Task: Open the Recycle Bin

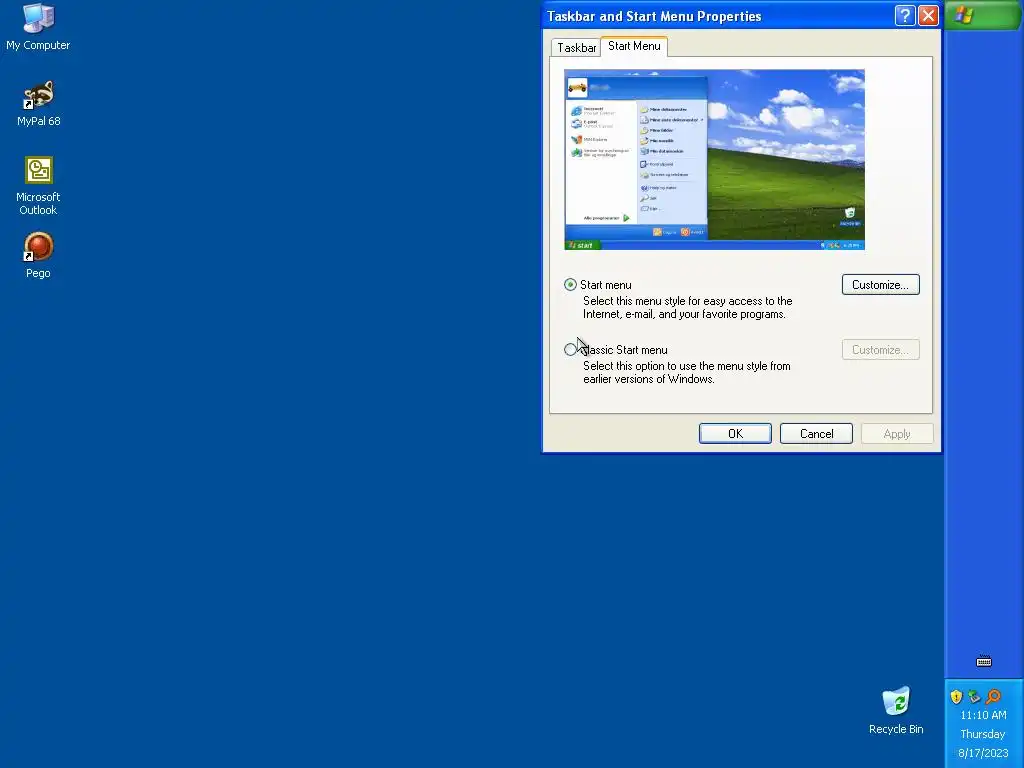Action: point(896,711)
